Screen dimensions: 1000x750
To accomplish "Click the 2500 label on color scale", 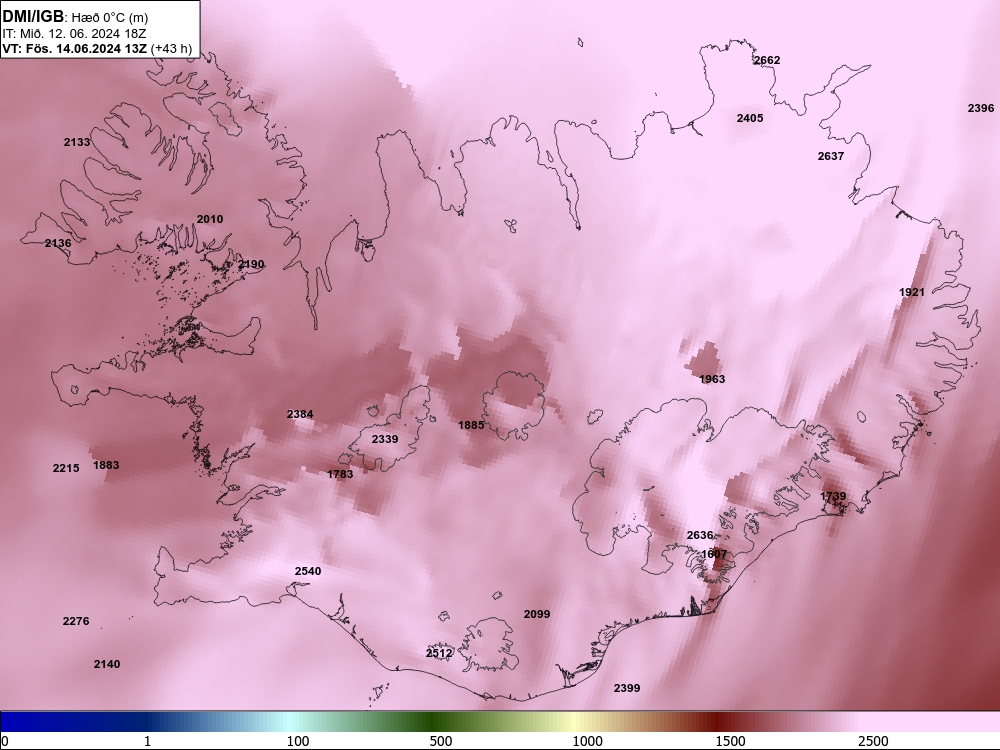I will (x=873, y=741).
